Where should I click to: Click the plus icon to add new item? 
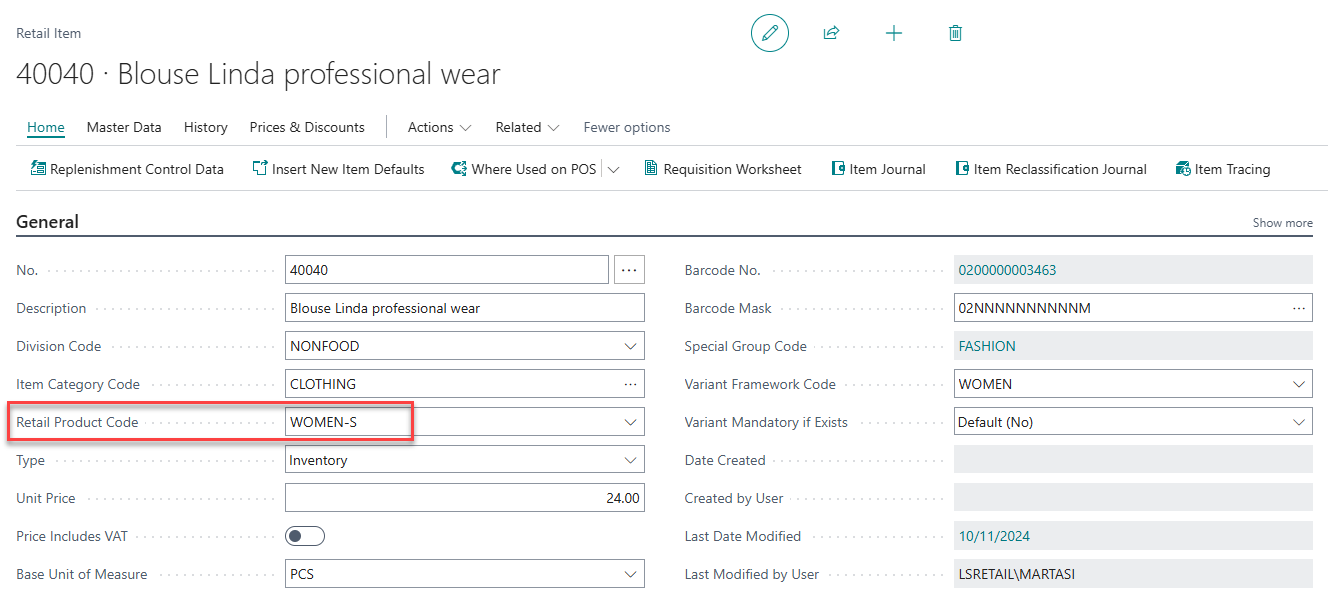[894, 33]
